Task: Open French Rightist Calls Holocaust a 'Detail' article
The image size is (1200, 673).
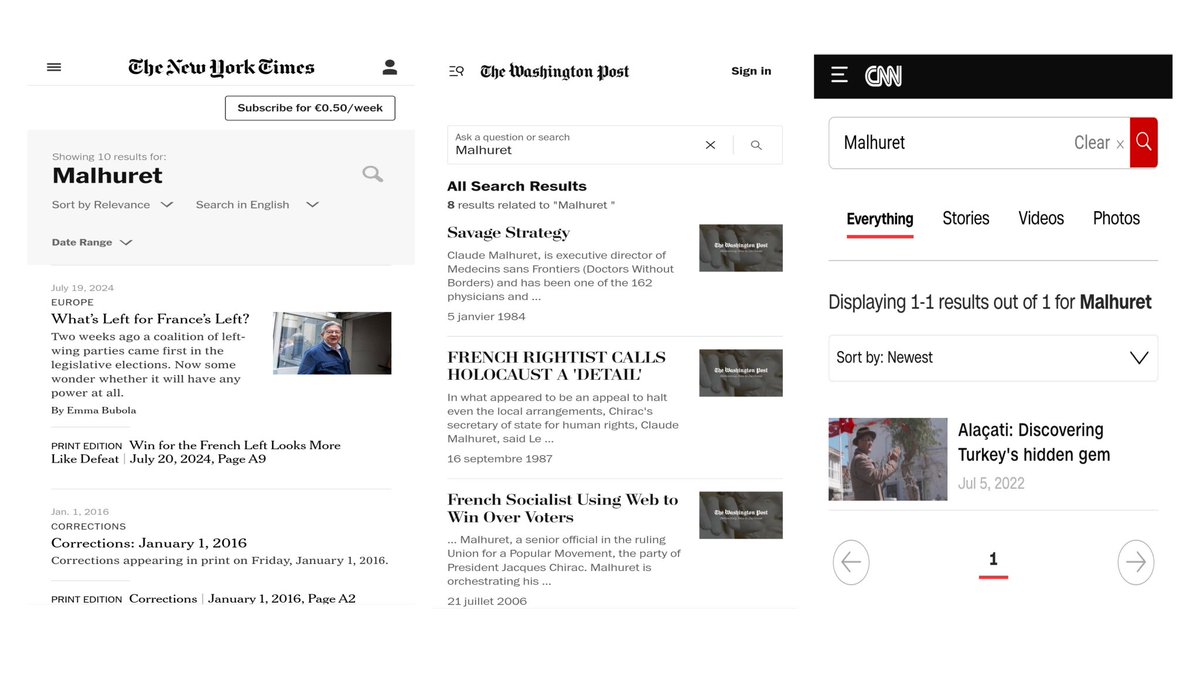Action: click(x=556, y=366)
